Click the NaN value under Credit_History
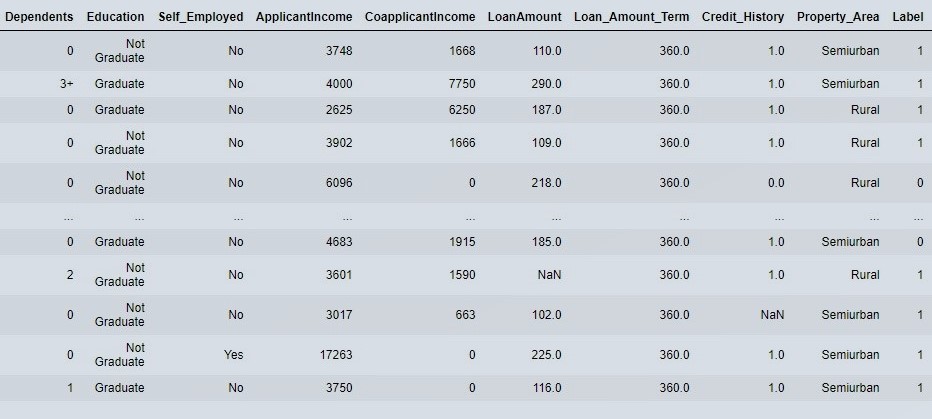This screenshot has width=932, height=419. coord(772,314)
